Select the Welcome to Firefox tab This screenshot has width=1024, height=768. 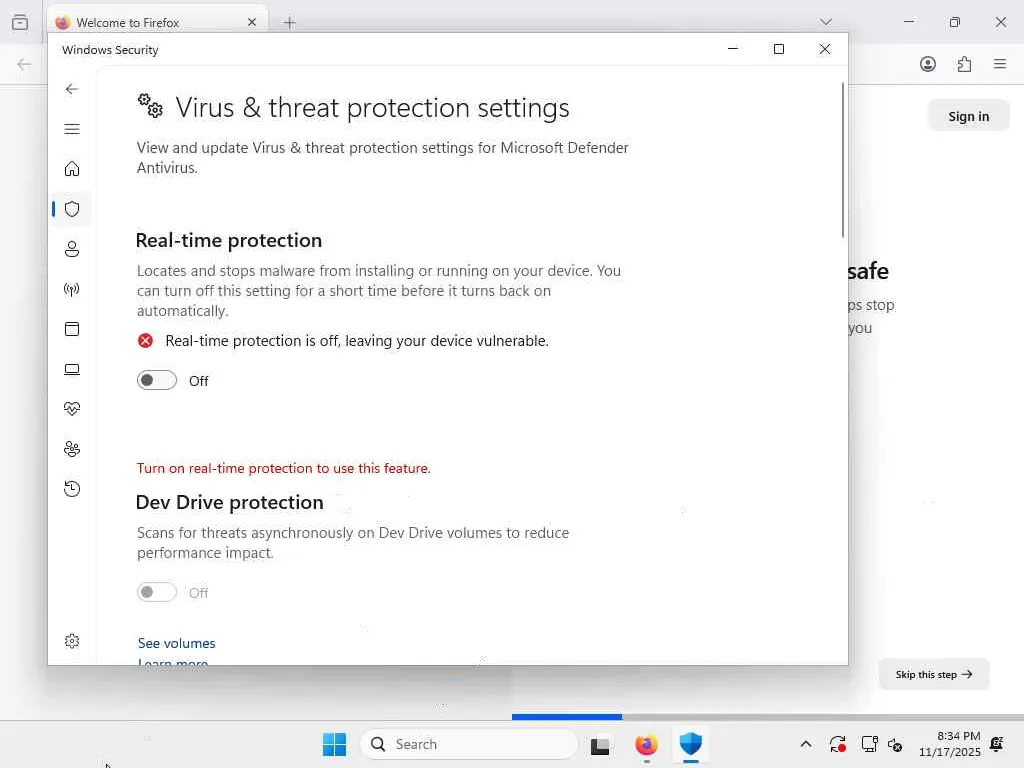157,22
